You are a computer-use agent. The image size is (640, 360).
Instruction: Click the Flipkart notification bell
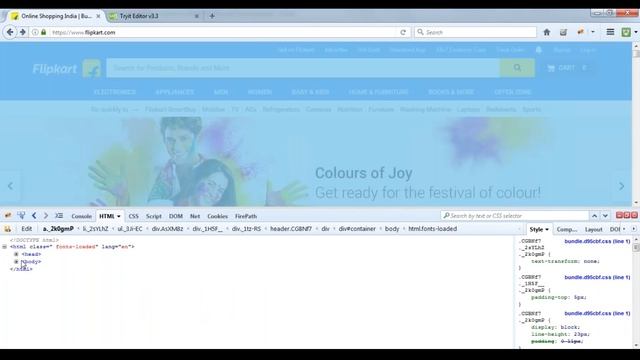[539, 50]
